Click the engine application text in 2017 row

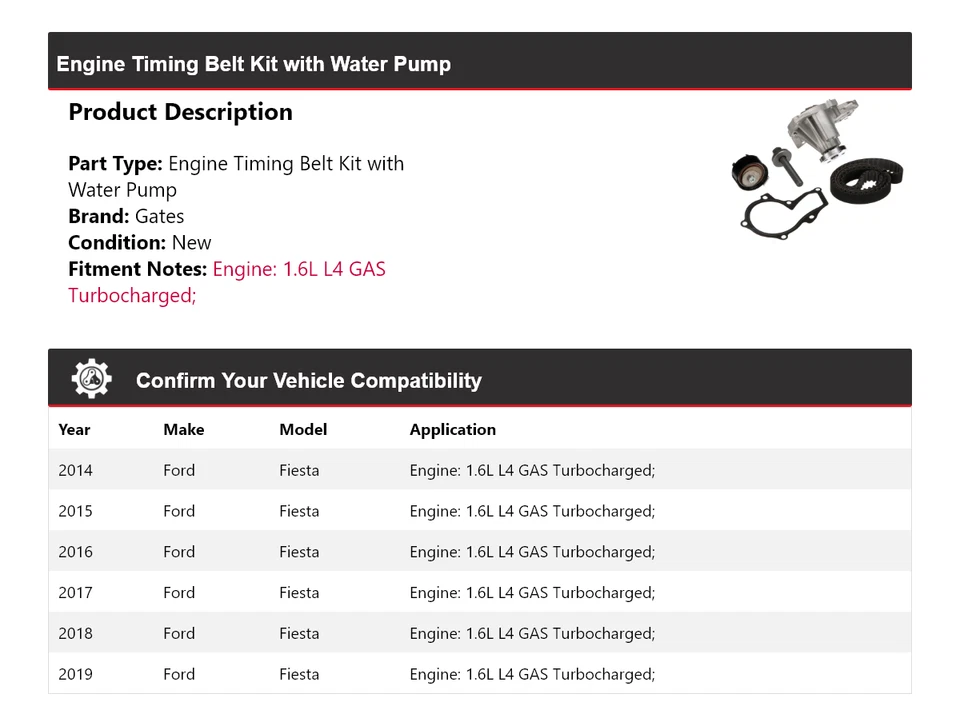532,593
